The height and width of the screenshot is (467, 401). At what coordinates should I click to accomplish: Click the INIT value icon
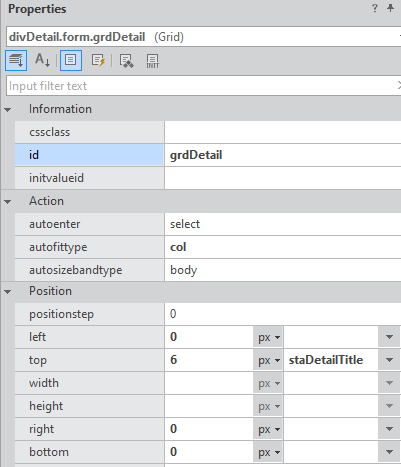[153, 61]
